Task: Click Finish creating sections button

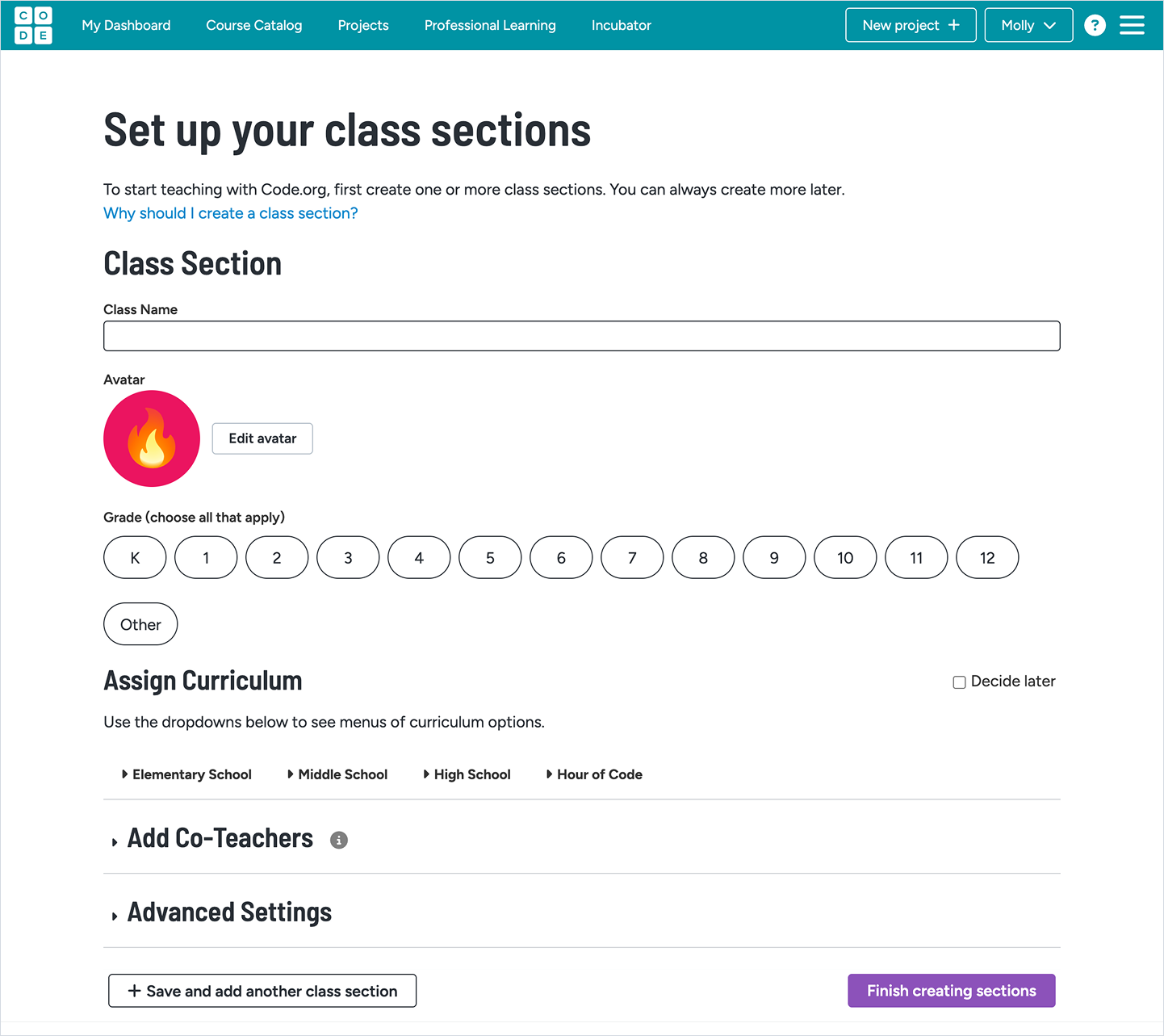Action: 951,991
